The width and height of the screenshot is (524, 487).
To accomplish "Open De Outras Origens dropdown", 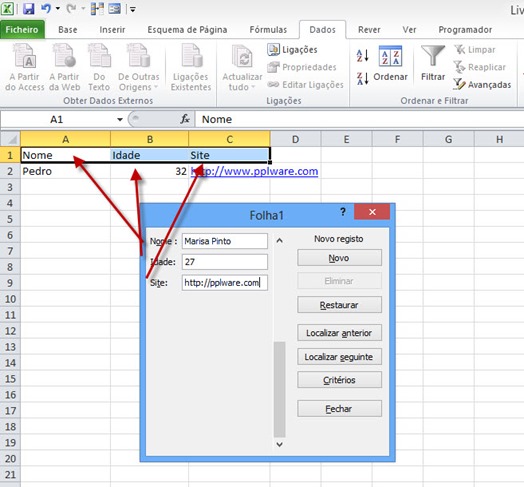I will [138, 68].
